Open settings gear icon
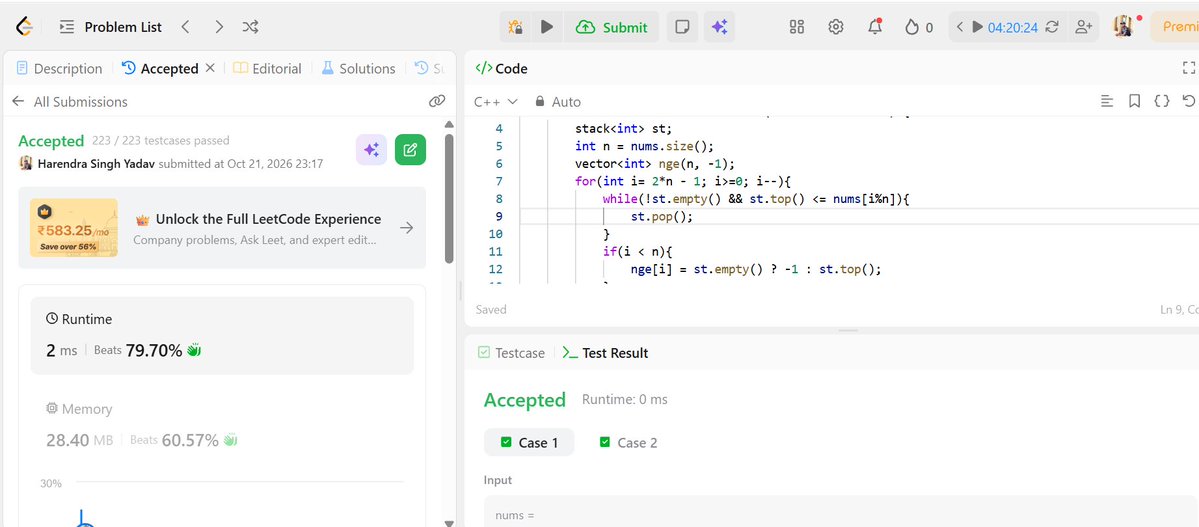The width and height of the screenshot is (1199, 527). [x=836, y=27]
